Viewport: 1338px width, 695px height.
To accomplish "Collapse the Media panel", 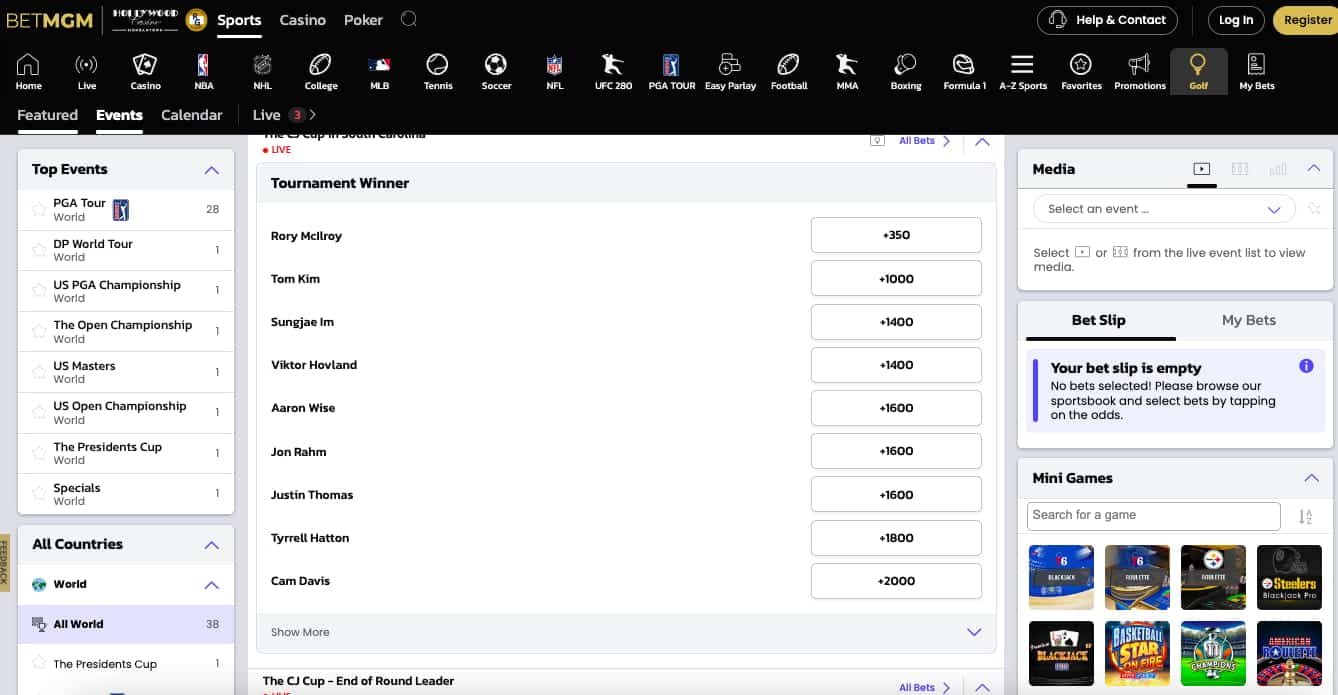I will (x=1314, y=169).
